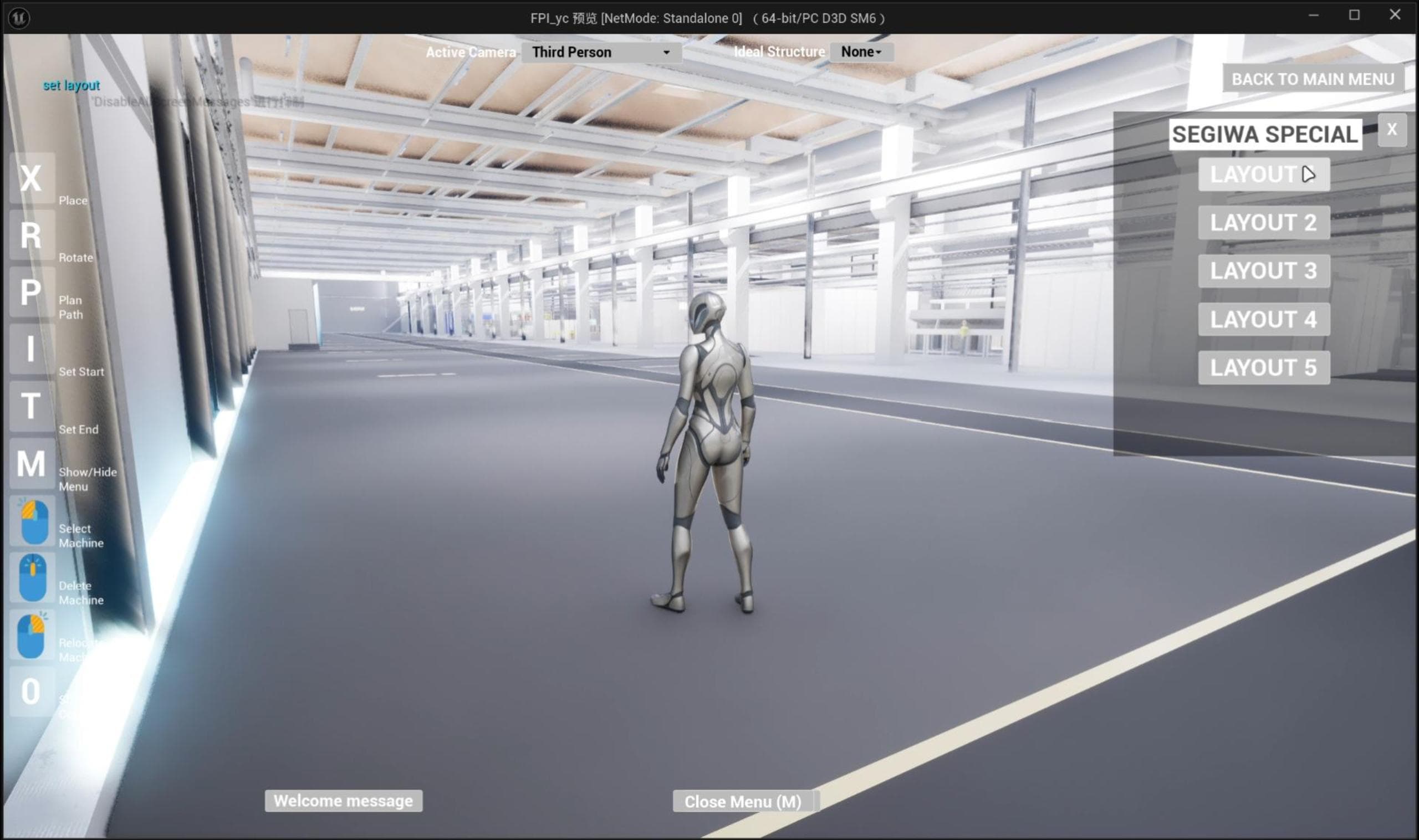1419x840 pixels.
Task: Close the SEGIWA SPECIAL panel via X
Action: click(x=1392, y=130)
